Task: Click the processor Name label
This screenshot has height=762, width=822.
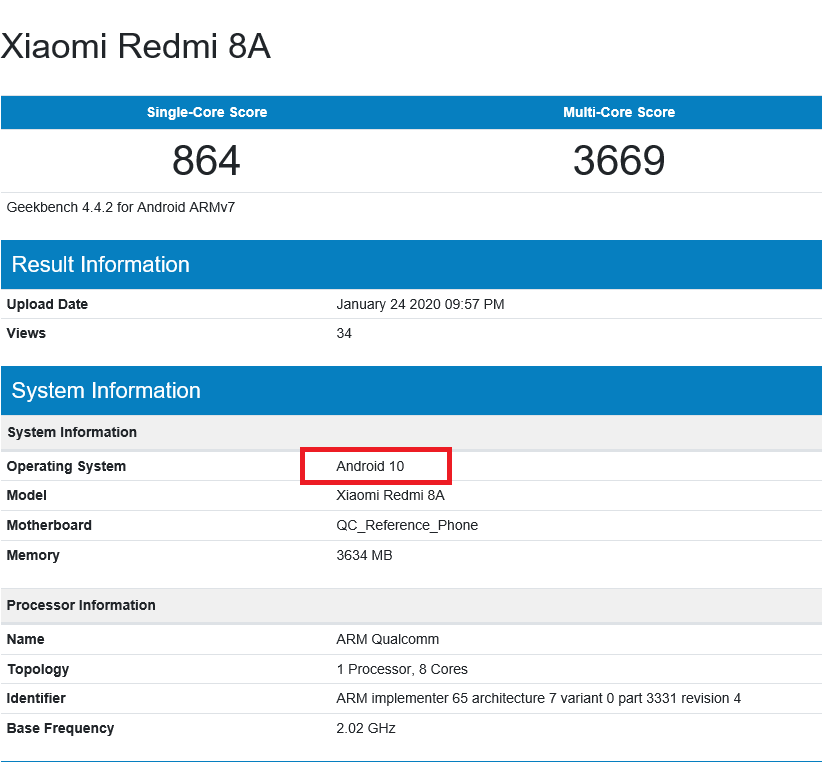Action: coord(26,639)
